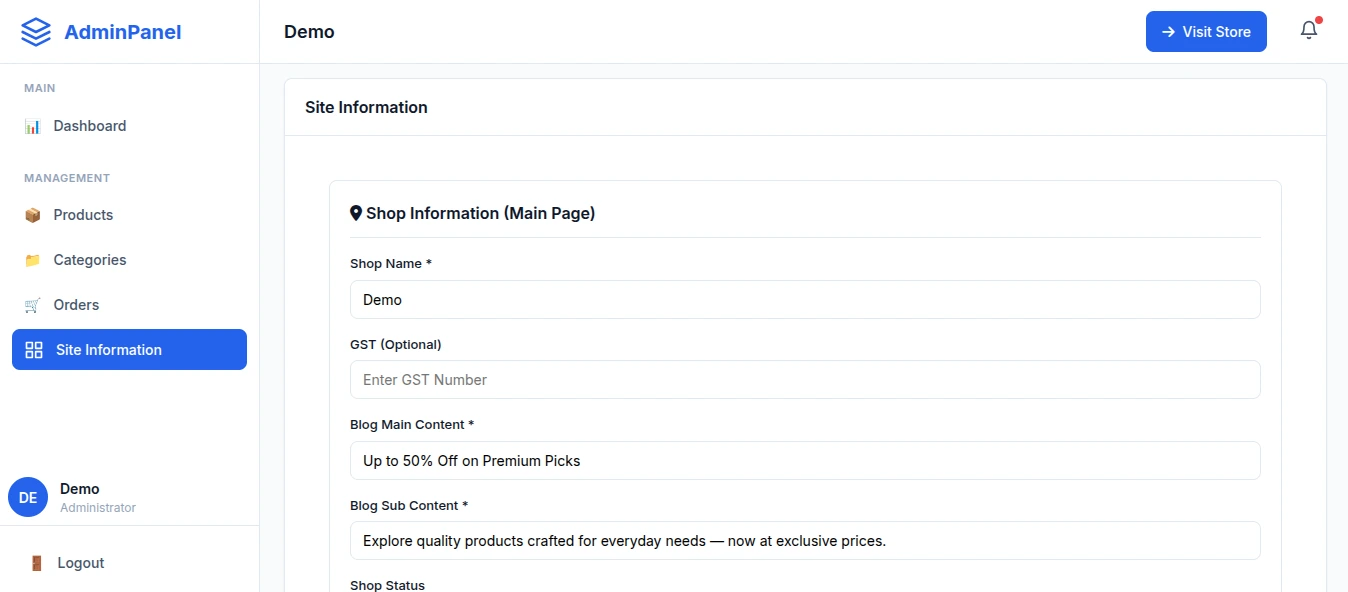Screen dimensions: 1348x592
Task: Select the Blog Sub Content text box
Action: [x=804, y=541]
